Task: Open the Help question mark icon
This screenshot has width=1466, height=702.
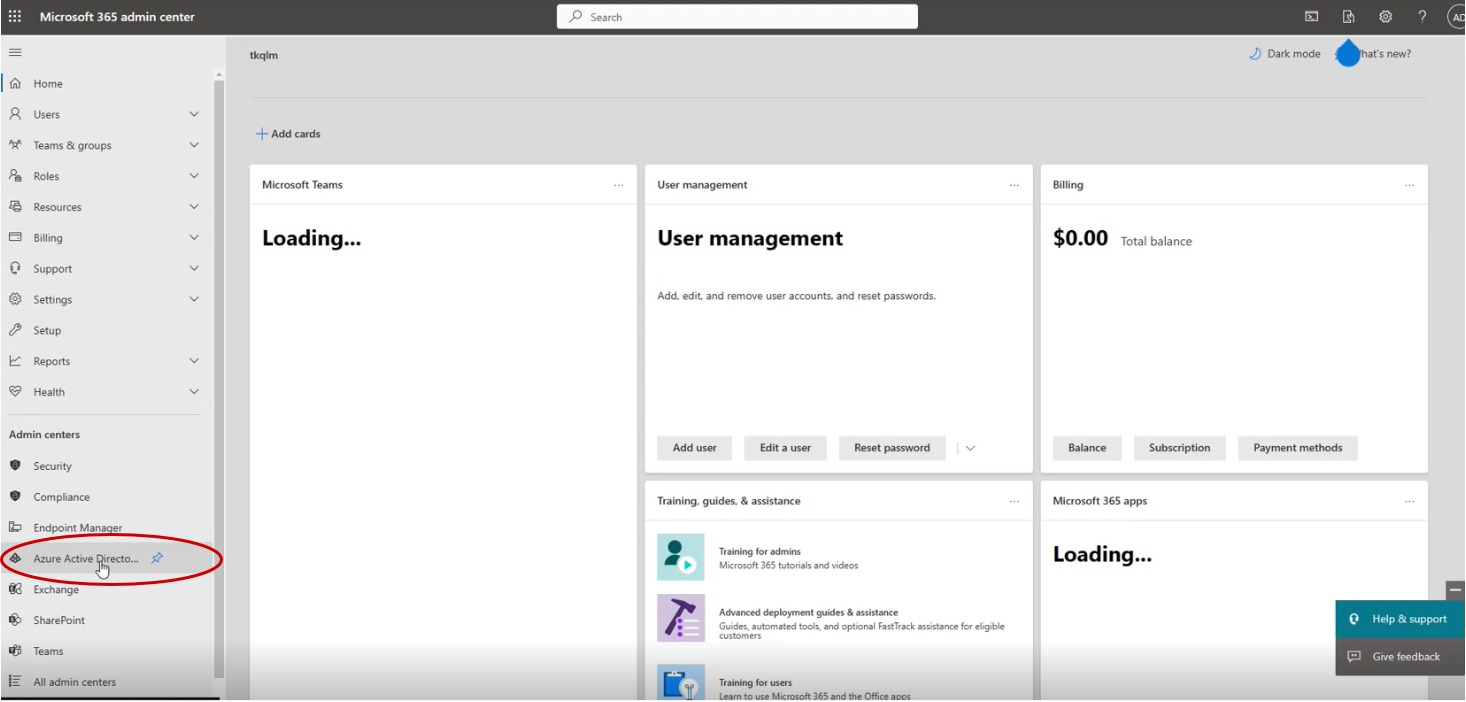Action: 1422,17
